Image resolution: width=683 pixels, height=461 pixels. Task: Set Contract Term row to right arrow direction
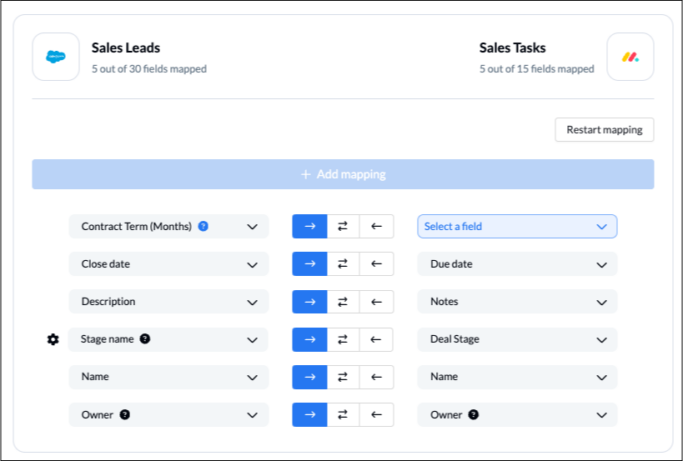point(310,226)
